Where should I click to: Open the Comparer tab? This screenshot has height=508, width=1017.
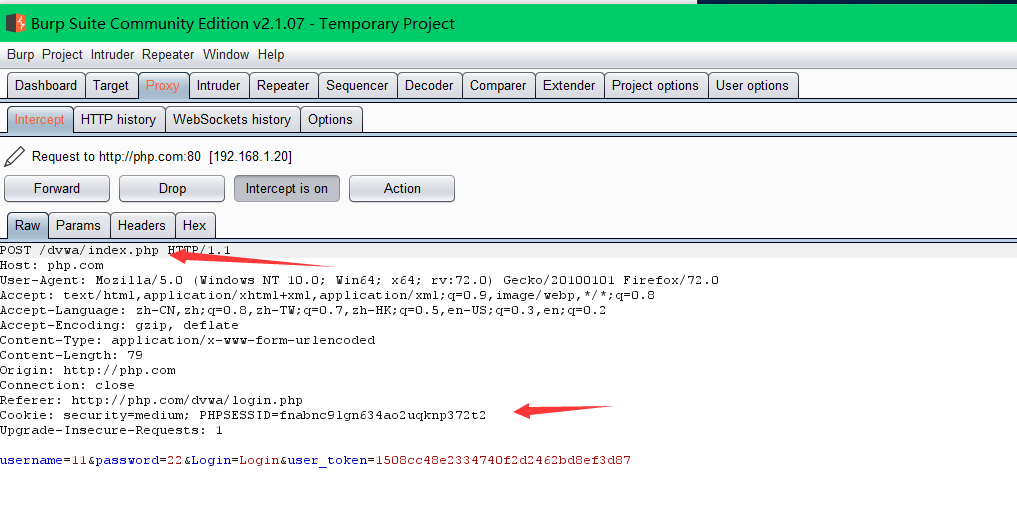click(498, 86)
